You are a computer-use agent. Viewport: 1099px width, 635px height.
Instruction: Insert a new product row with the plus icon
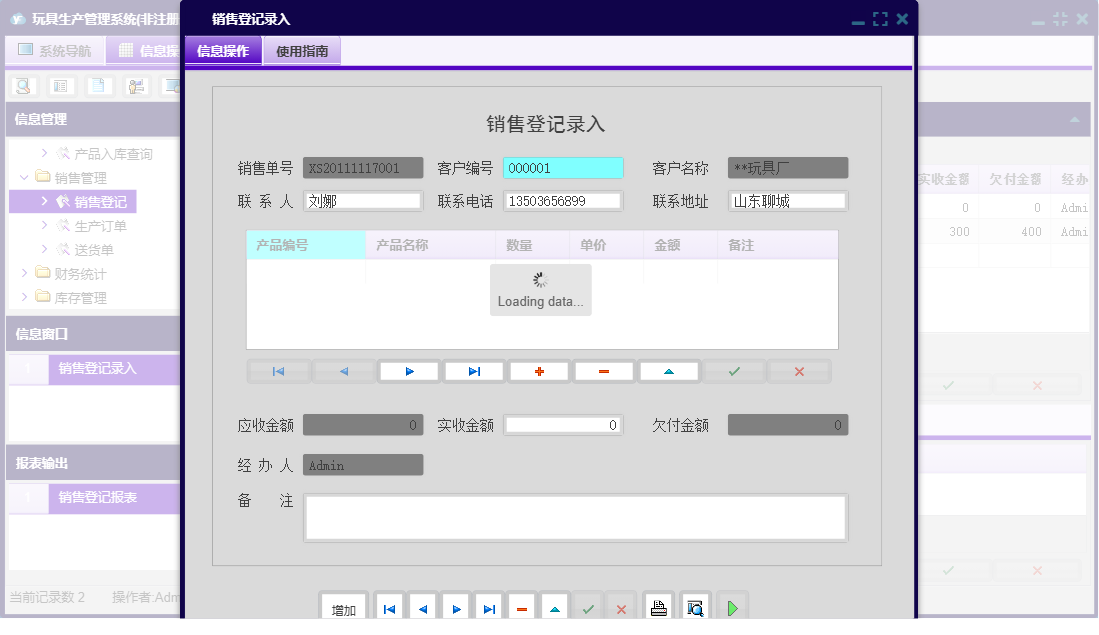539,370
